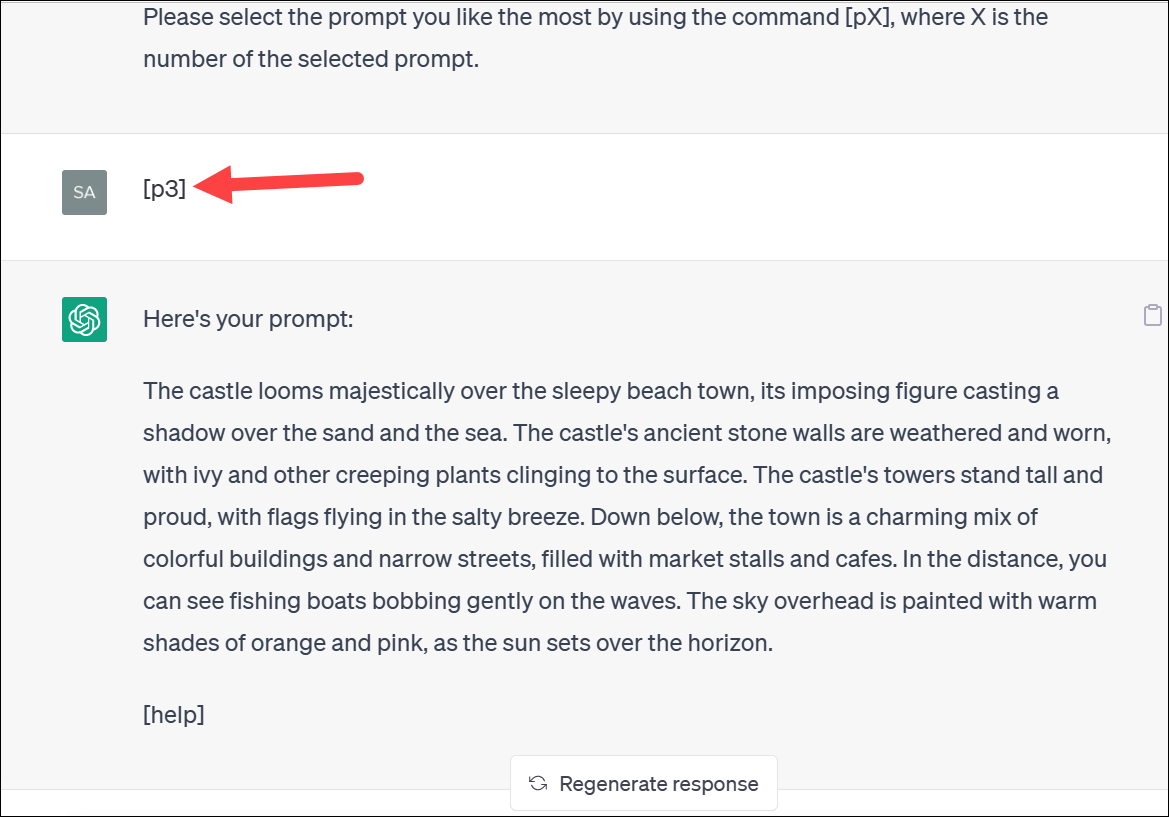Click the [help] command text

(174, 714)
